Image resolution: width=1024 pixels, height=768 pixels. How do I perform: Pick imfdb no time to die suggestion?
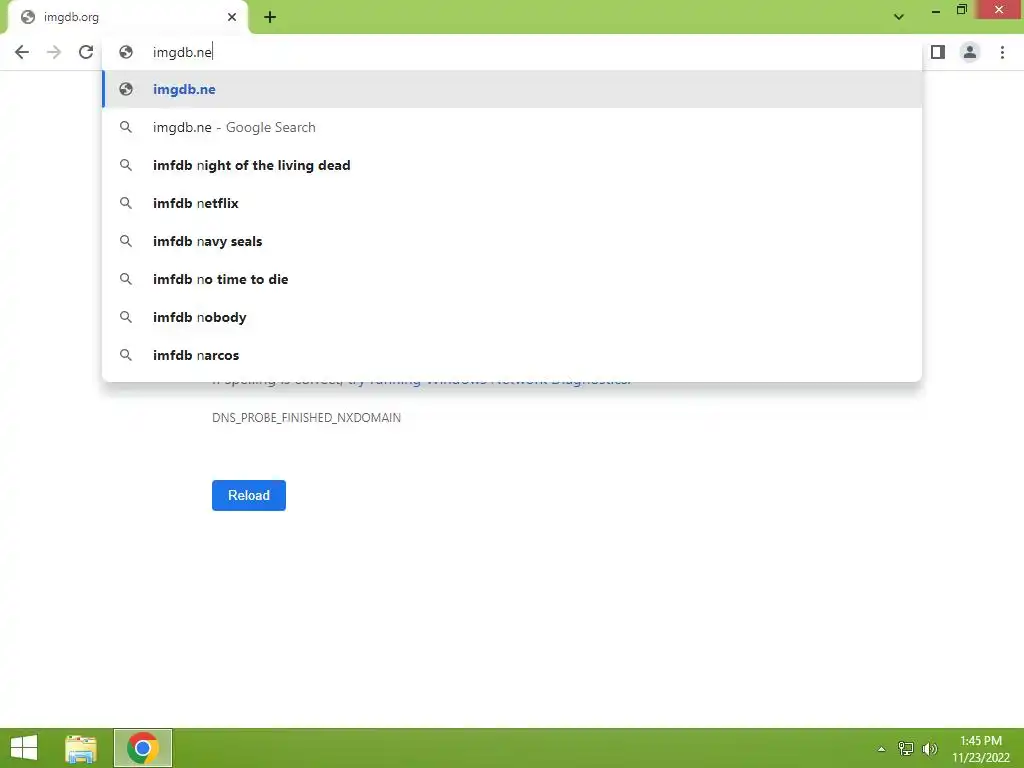512,279
